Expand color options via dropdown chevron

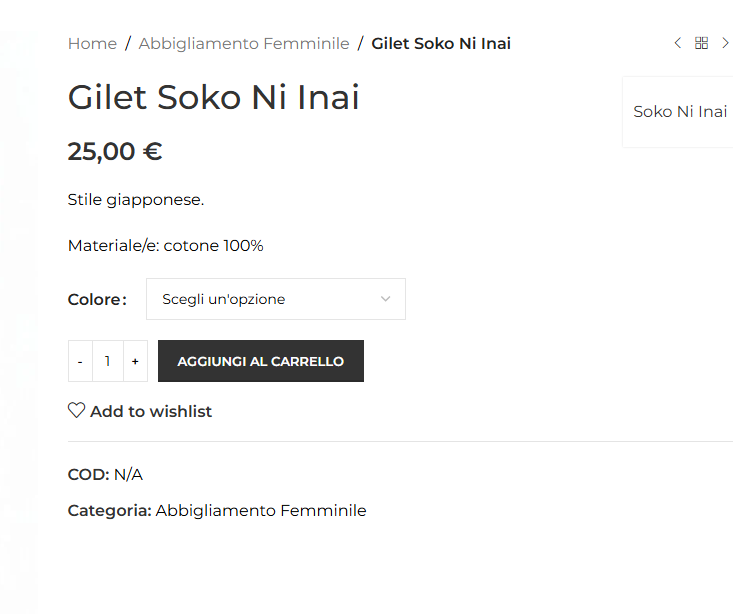[385, 299]
